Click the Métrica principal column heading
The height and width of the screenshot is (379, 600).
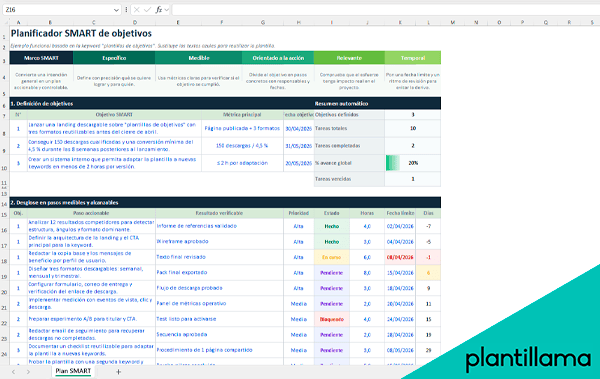(x=242, y=114)
